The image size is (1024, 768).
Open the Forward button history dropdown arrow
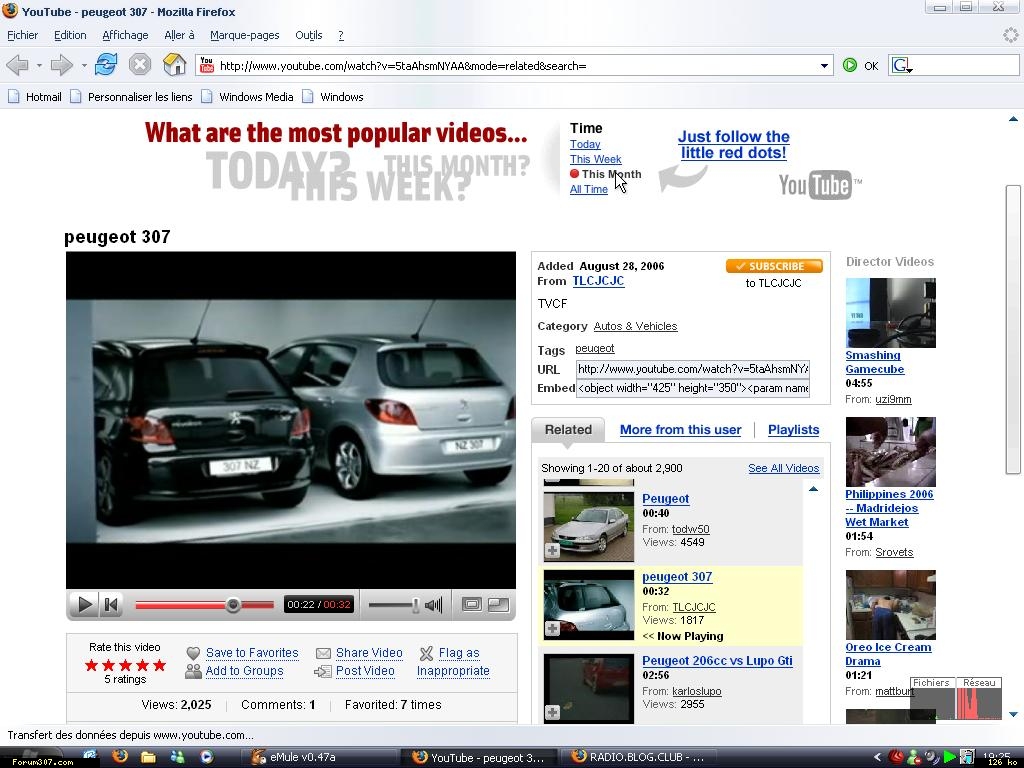pos(84,65)
